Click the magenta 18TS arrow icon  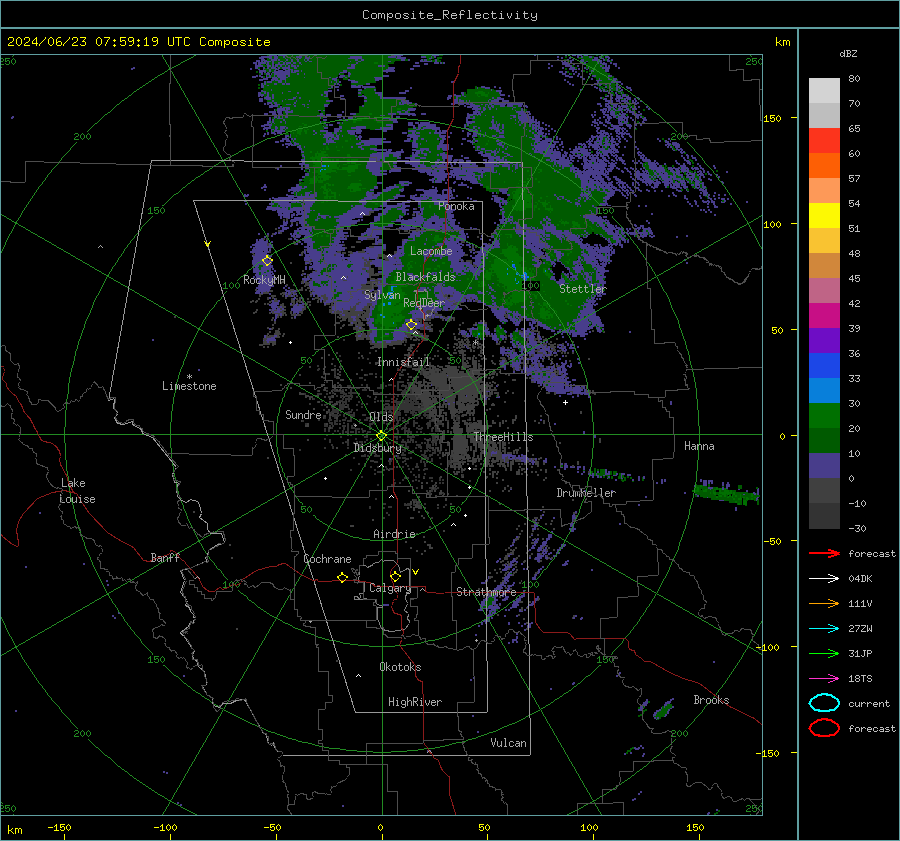point(824,678)
